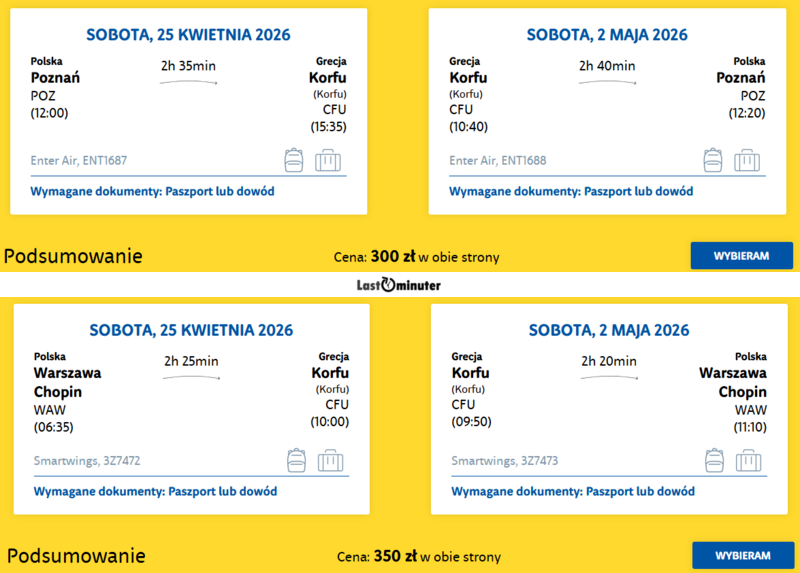The width and height of the screenshot is (800, 573).
Task: Click the 2 maja date header in Warszawa card
Action: (x=608, y=330)
